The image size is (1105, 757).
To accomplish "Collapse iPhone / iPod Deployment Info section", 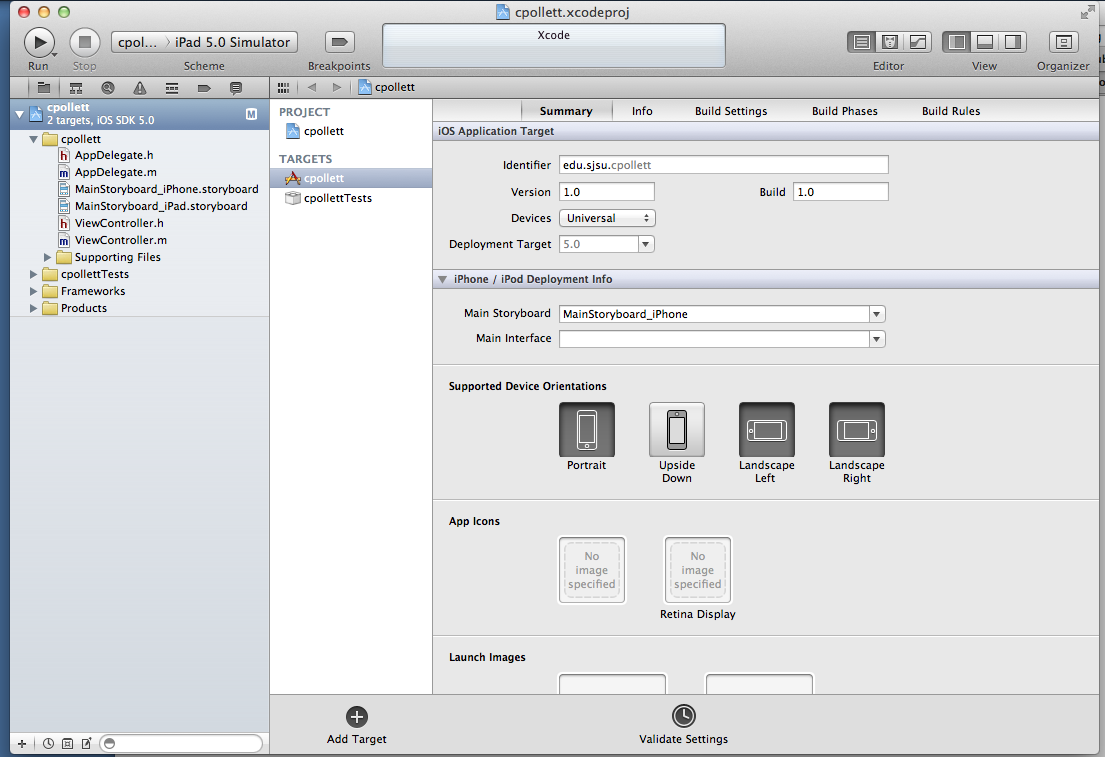I will (x=443, y=280).
